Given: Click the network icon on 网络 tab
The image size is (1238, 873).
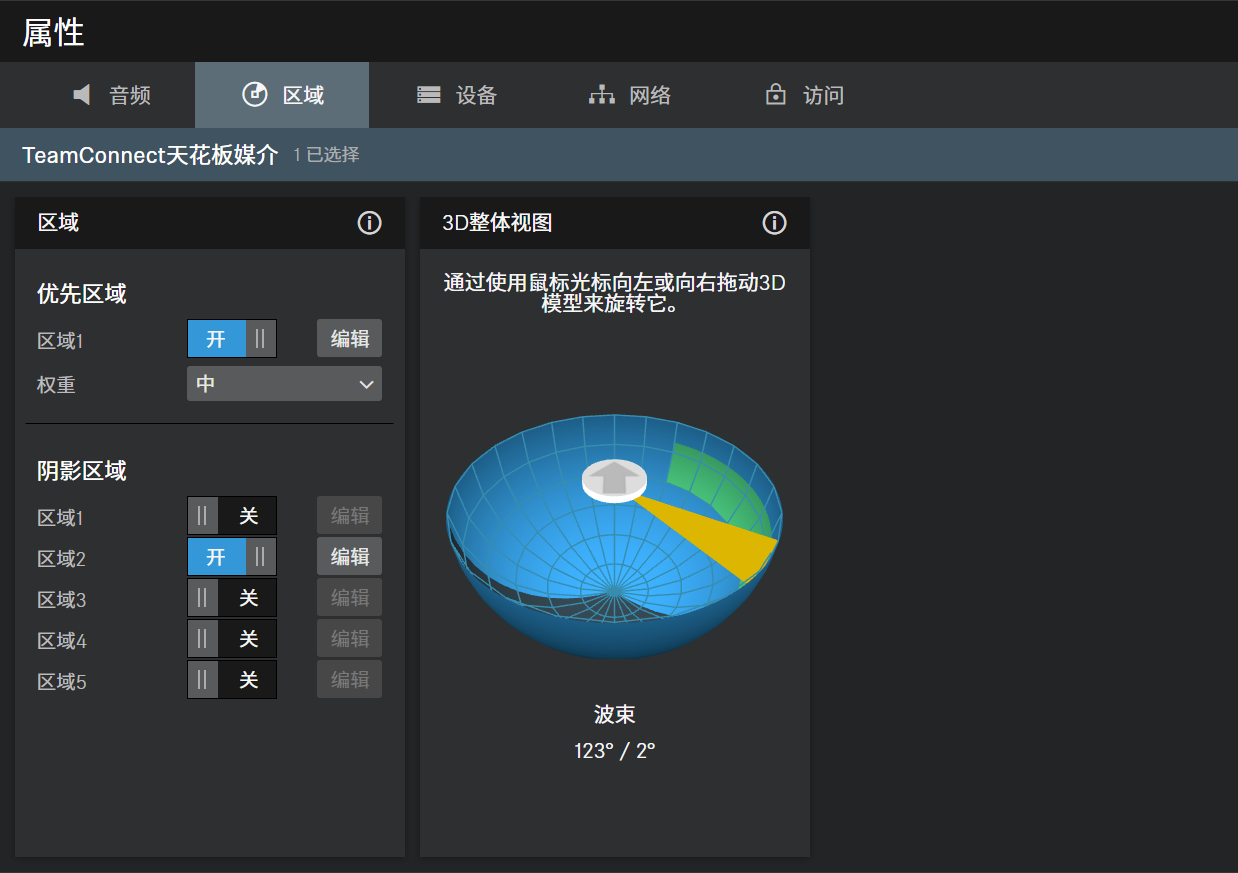Looking at the screenshot, I should [601, 95].
